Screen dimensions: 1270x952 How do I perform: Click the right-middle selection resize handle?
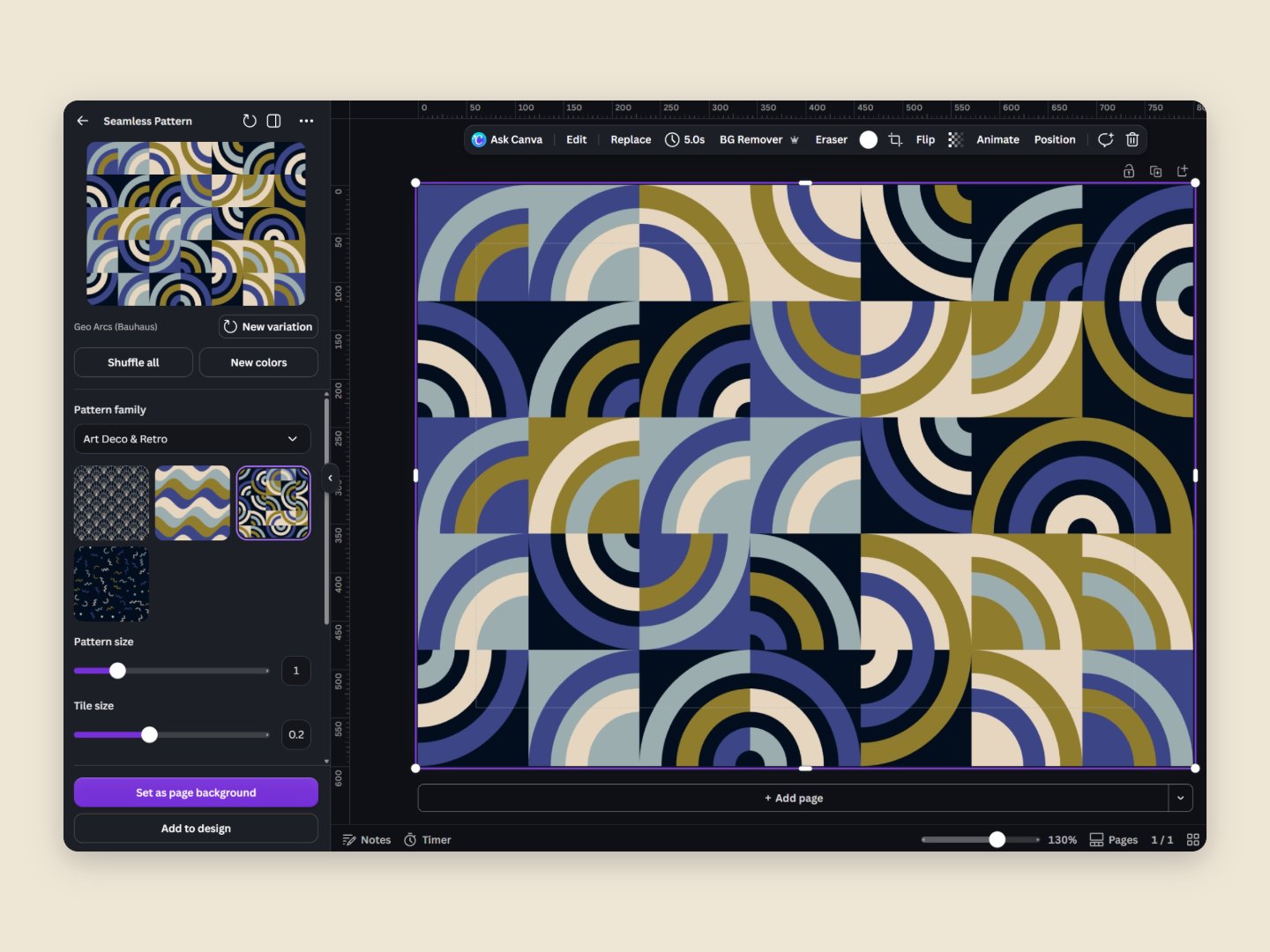[1195, 476]
